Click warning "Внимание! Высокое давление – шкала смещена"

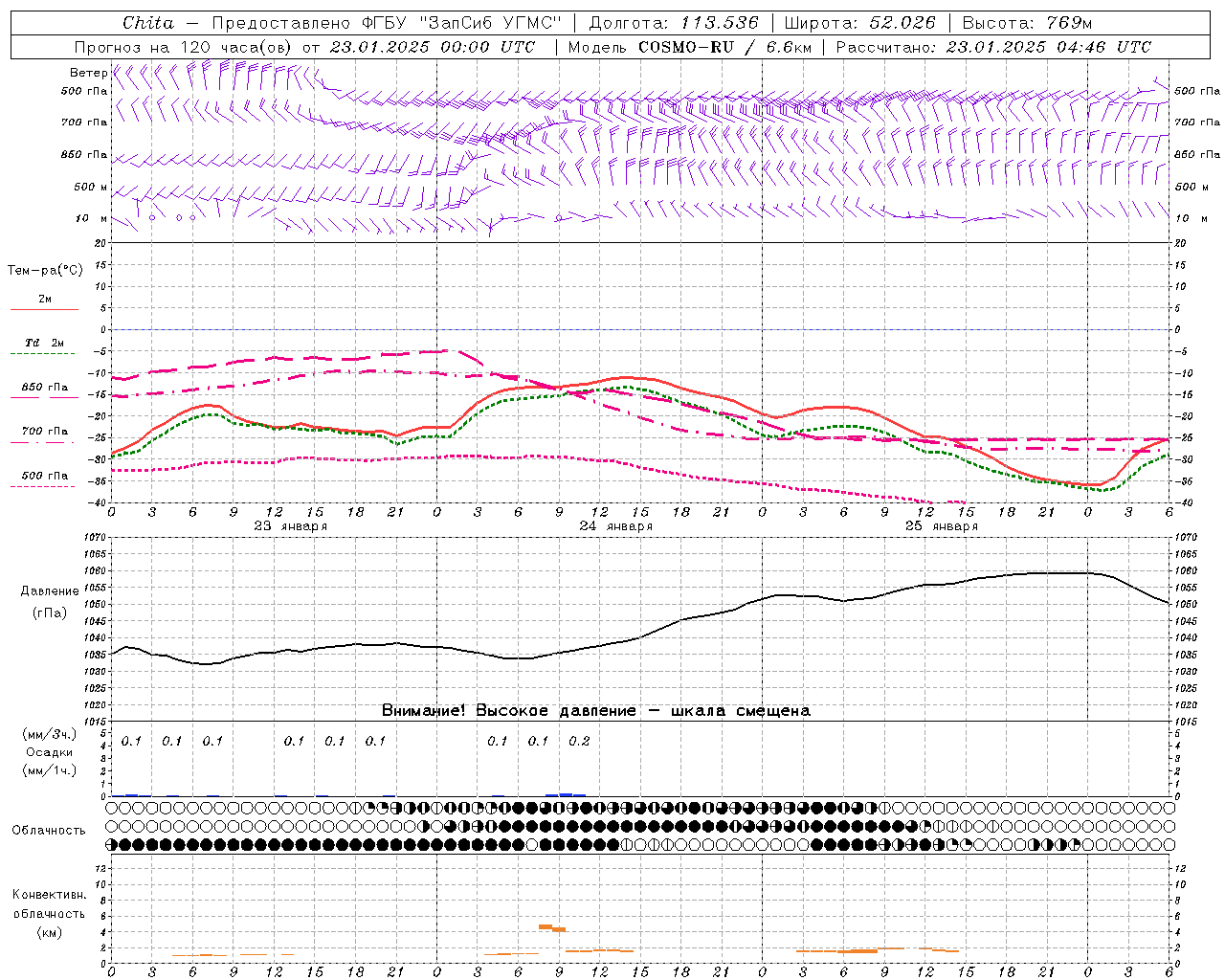595,711
